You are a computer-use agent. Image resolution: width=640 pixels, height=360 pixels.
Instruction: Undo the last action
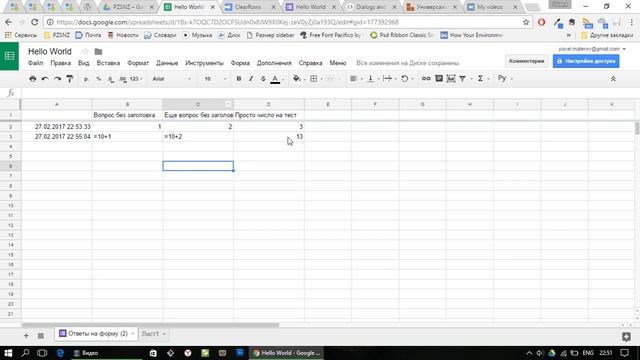[45, 79]
